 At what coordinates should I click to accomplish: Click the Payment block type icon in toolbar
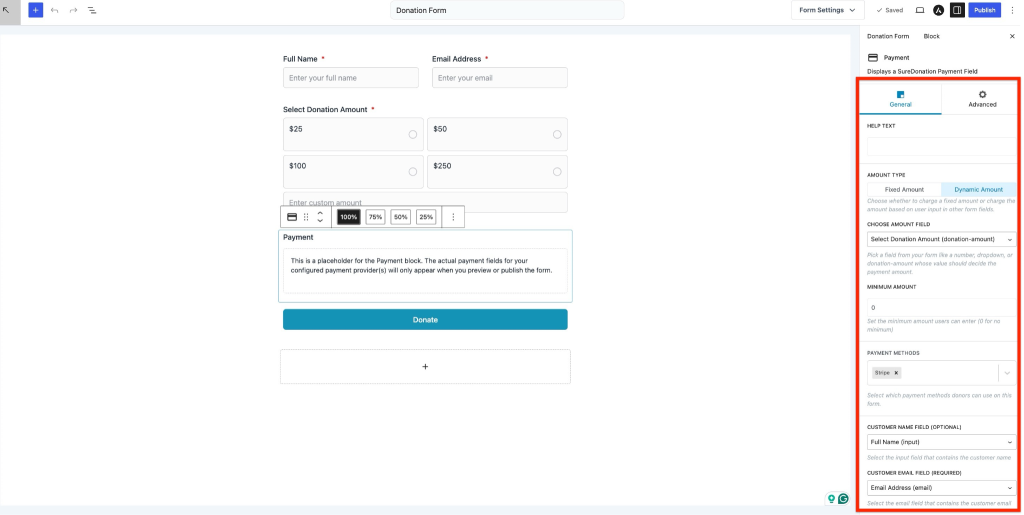[292, 217]
